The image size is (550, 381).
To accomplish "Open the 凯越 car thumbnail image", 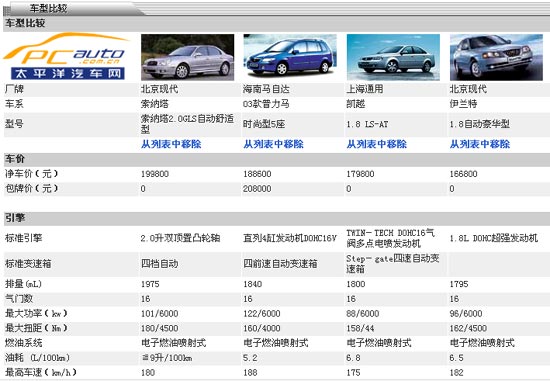I will point(393,57).
